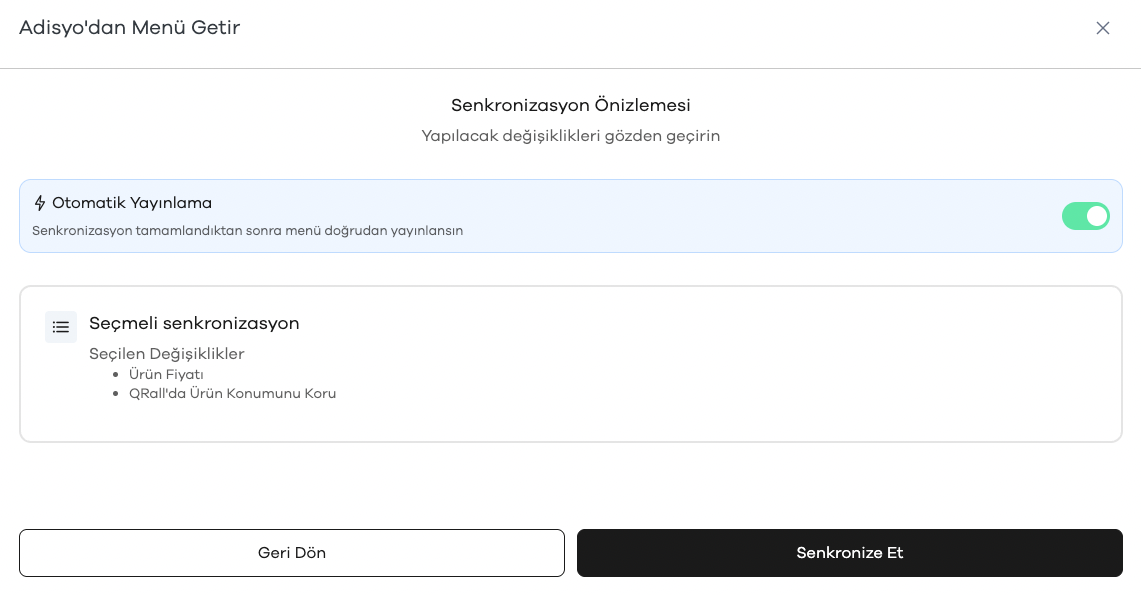Select the Ürün Fiyatı list entry
This screenshot has height=595, width=1141.
pos(166,375)
